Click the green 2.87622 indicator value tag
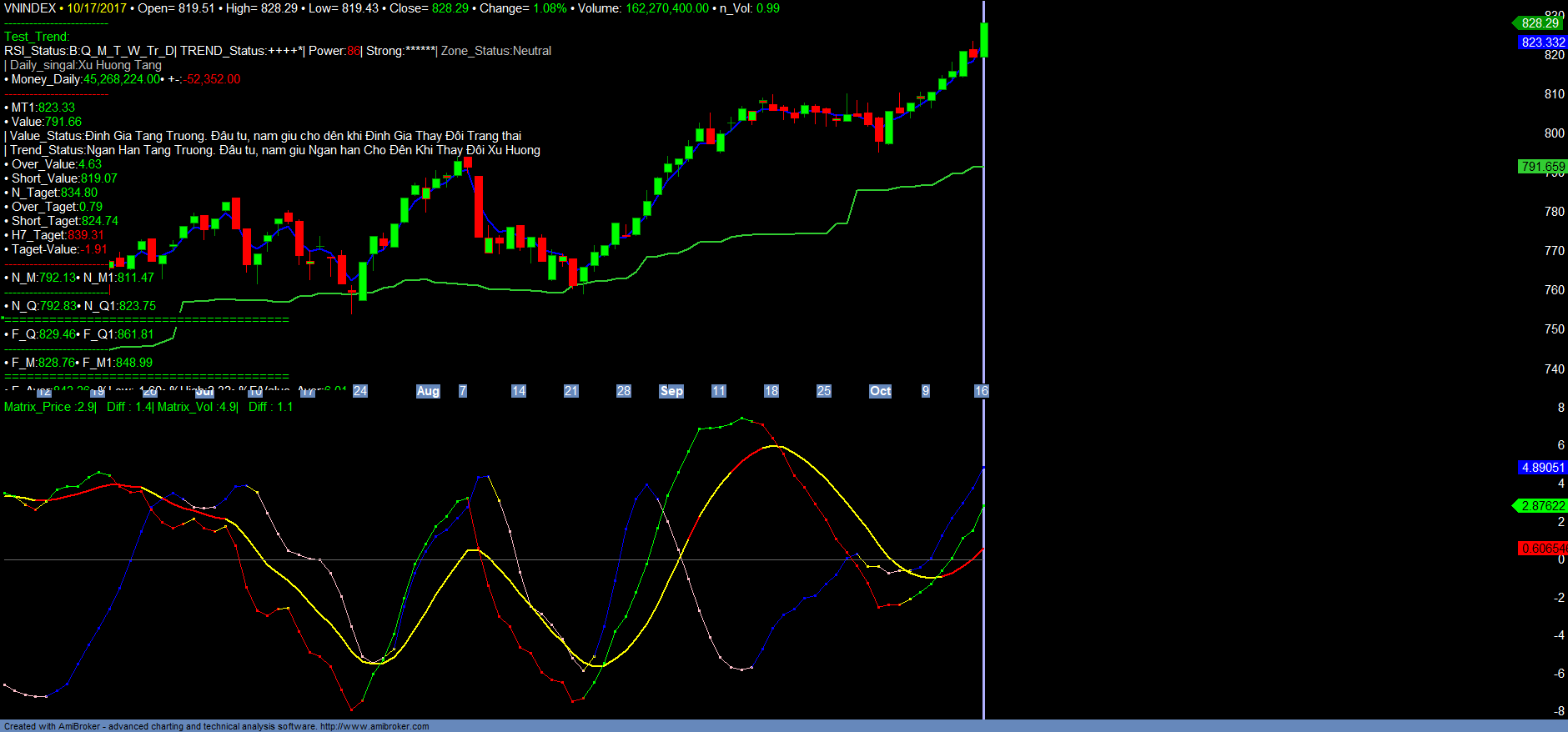The height and width of the screenshot is (732, 1568). pyautogui.click(x=1542, y=506)
